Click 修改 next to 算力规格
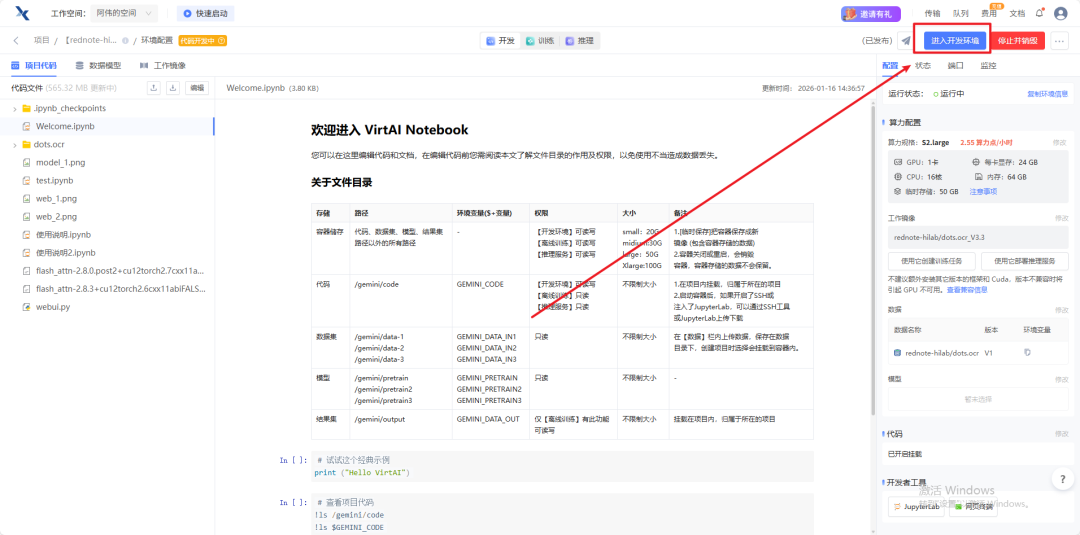 point(1061,142)
